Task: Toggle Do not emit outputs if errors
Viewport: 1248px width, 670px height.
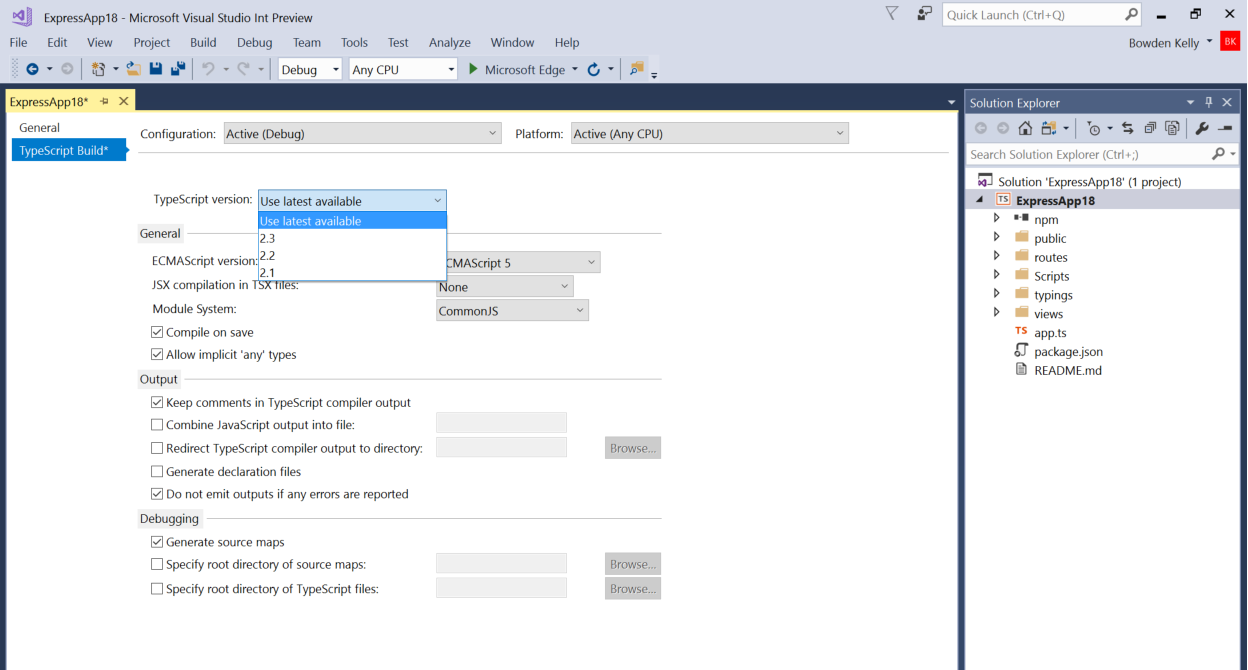Action: coord(157,494)
